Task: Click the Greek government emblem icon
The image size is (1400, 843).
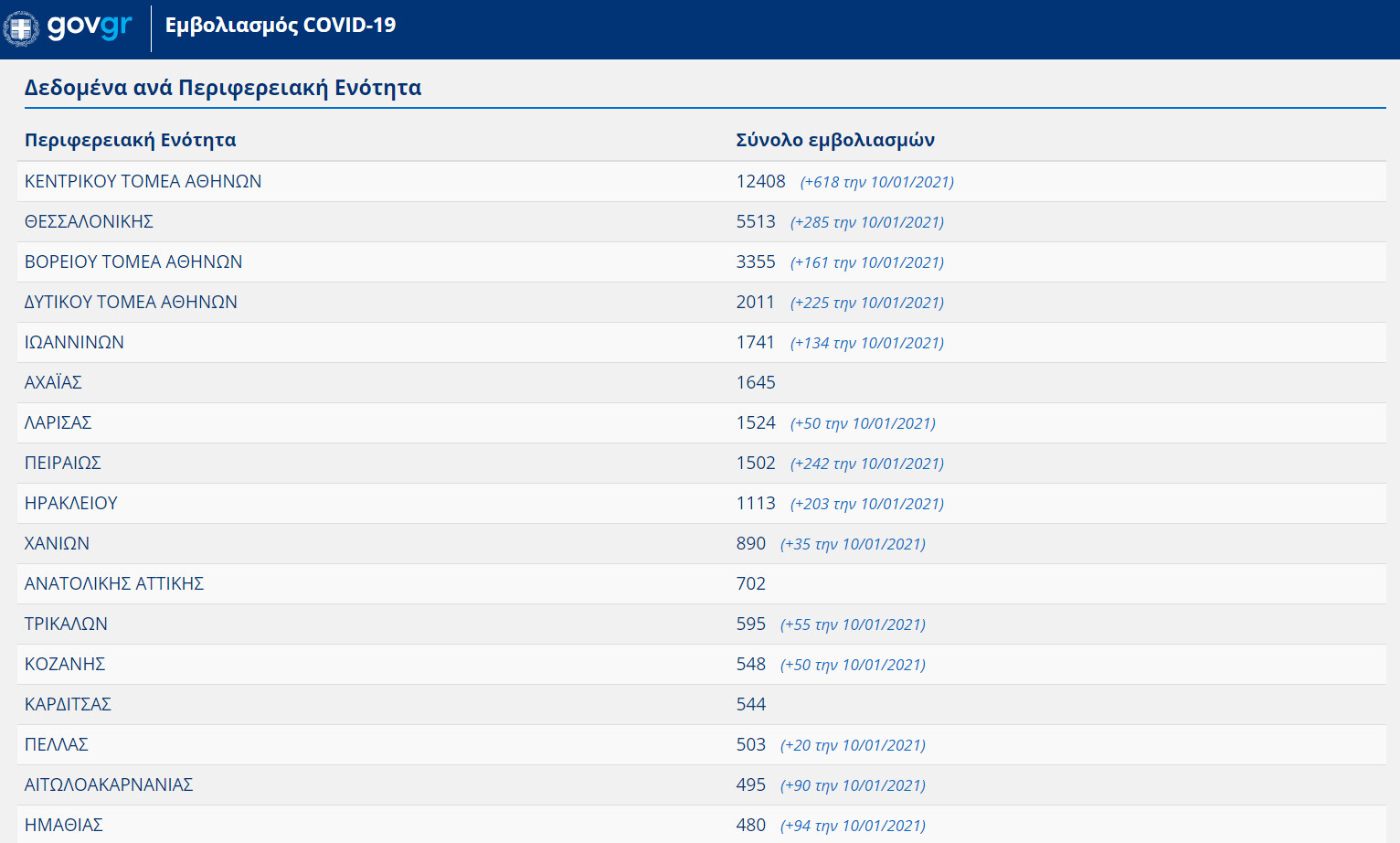Action: point(20,28)
